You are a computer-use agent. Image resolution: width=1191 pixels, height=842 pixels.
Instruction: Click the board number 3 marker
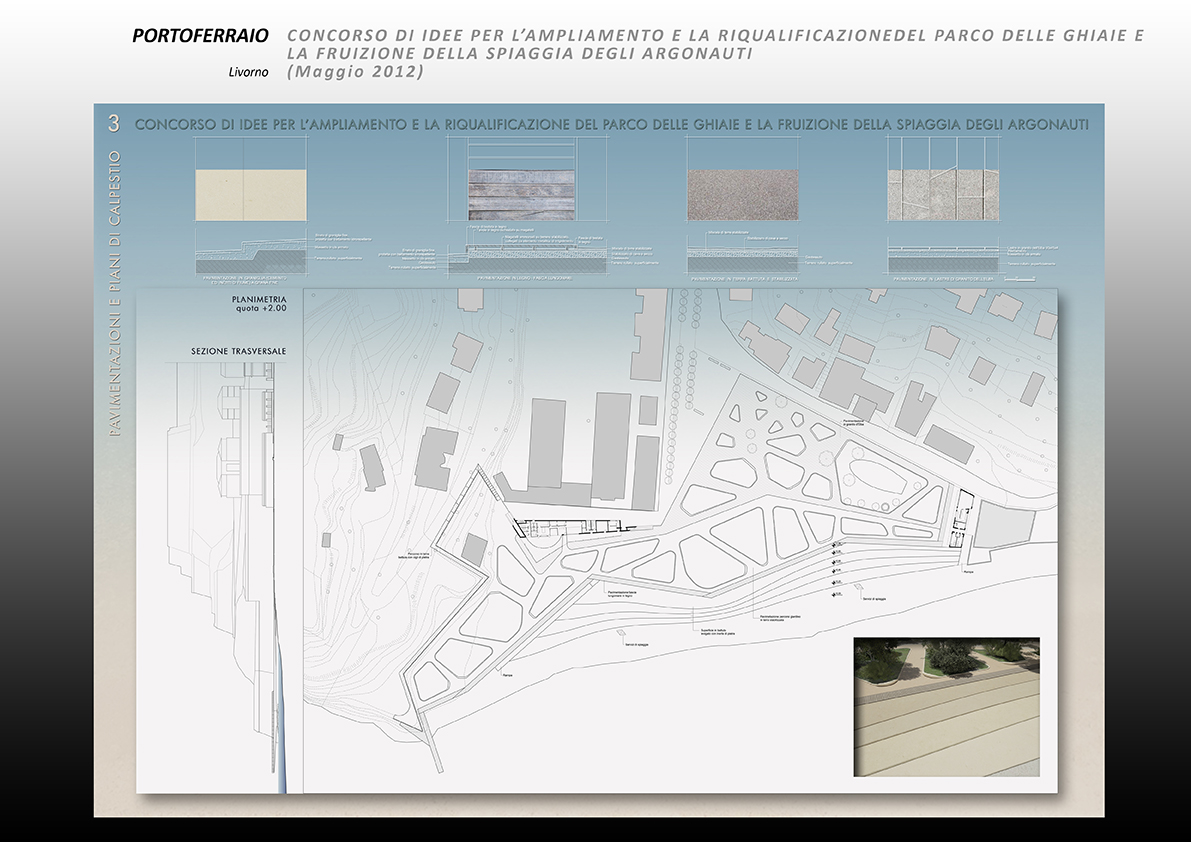point(114,124)
